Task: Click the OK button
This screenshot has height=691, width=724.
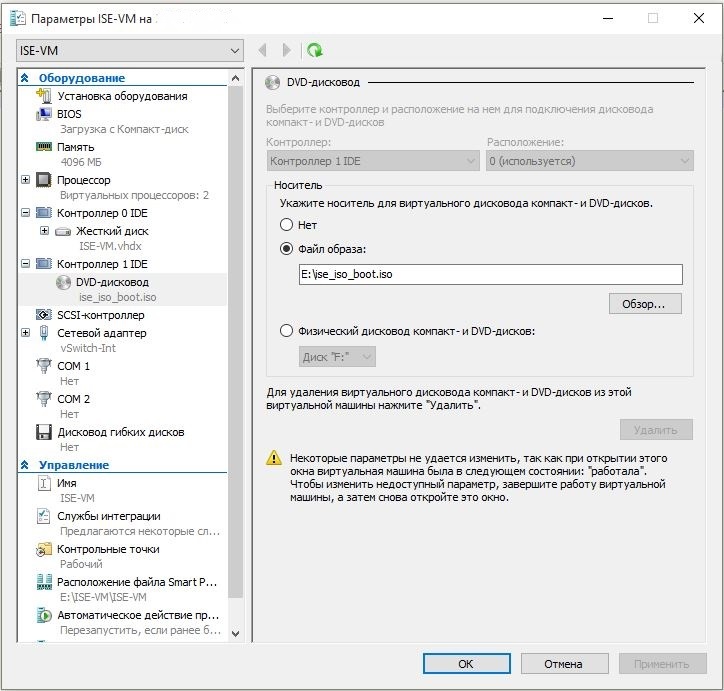Action: (466, 663)
